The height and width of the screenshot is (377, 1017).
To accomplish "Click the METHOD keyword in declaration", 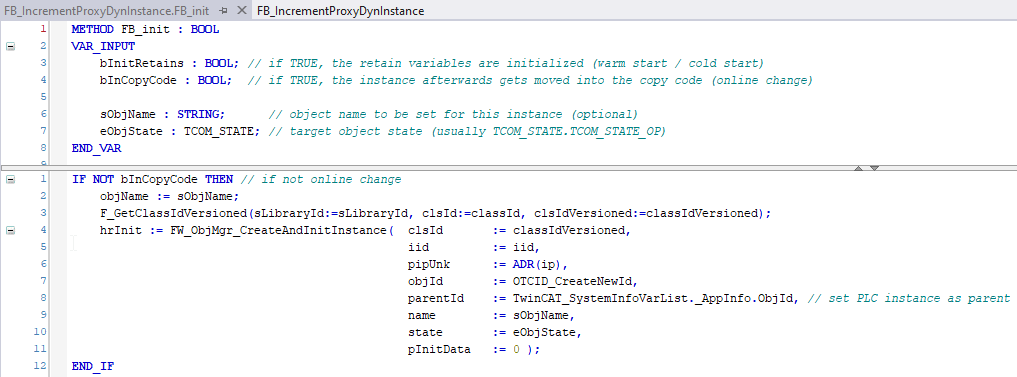I will point(93,30).
